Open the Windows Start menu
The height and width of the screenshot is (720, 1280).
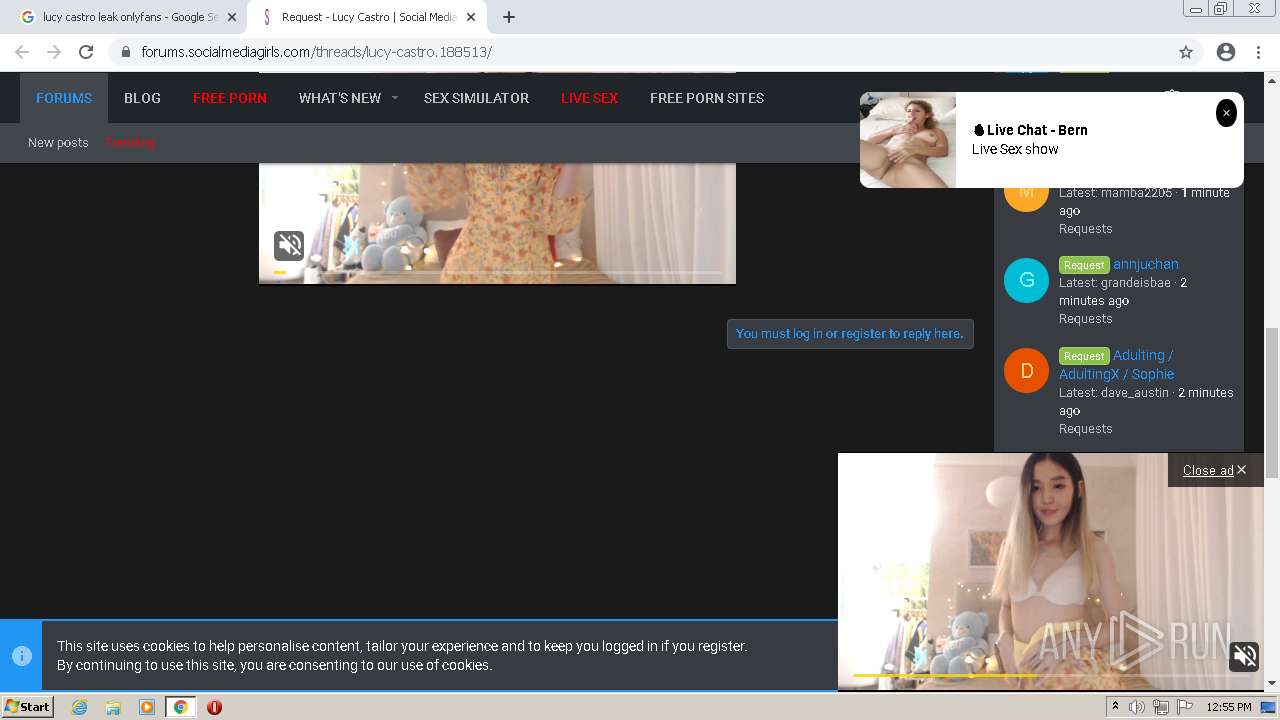[x=28, y=707]
